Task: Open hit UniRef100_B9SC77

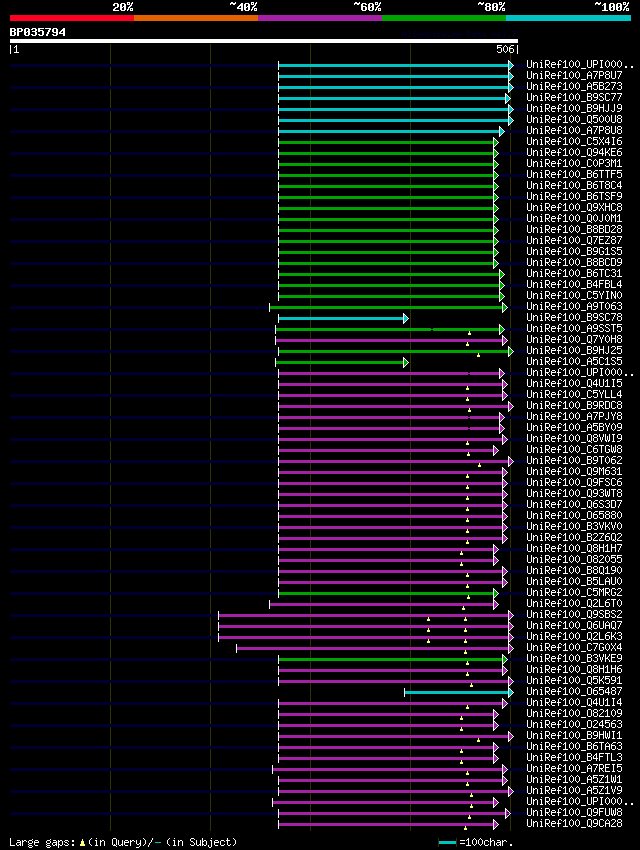Action: 574,98
